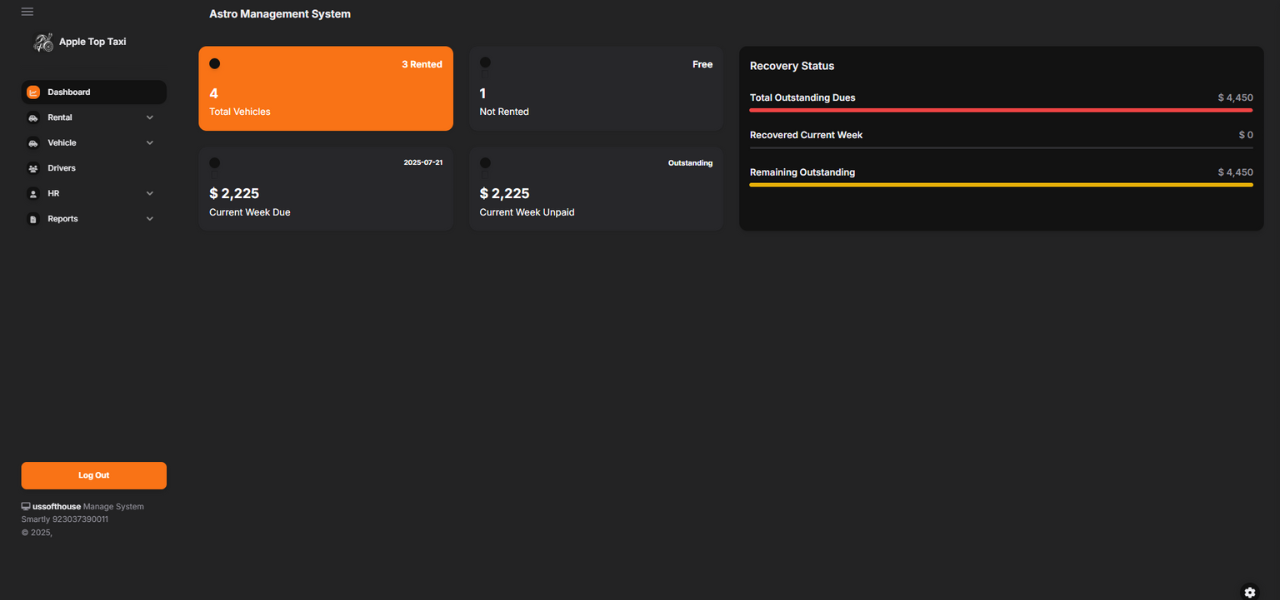Viewport: 1280px width, 600px height.
Task: Click the Total Outstanding Dues label
Action: 803,98
